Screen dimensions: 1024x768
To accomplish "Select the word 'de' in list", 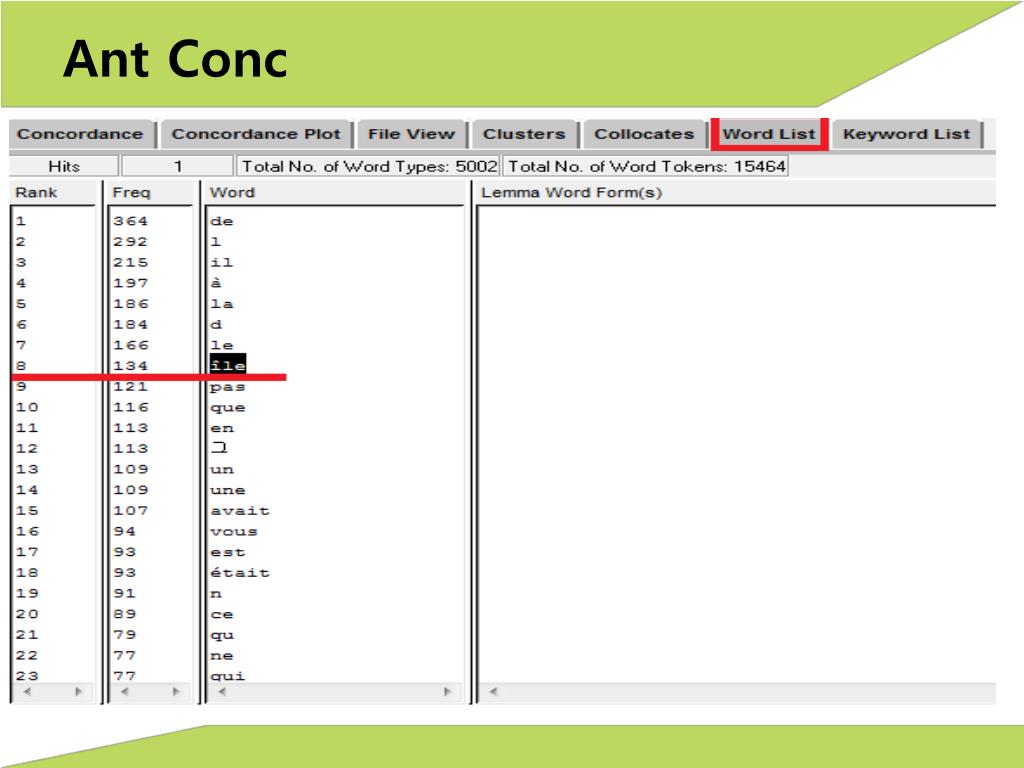I will click(x=222, y=221).
